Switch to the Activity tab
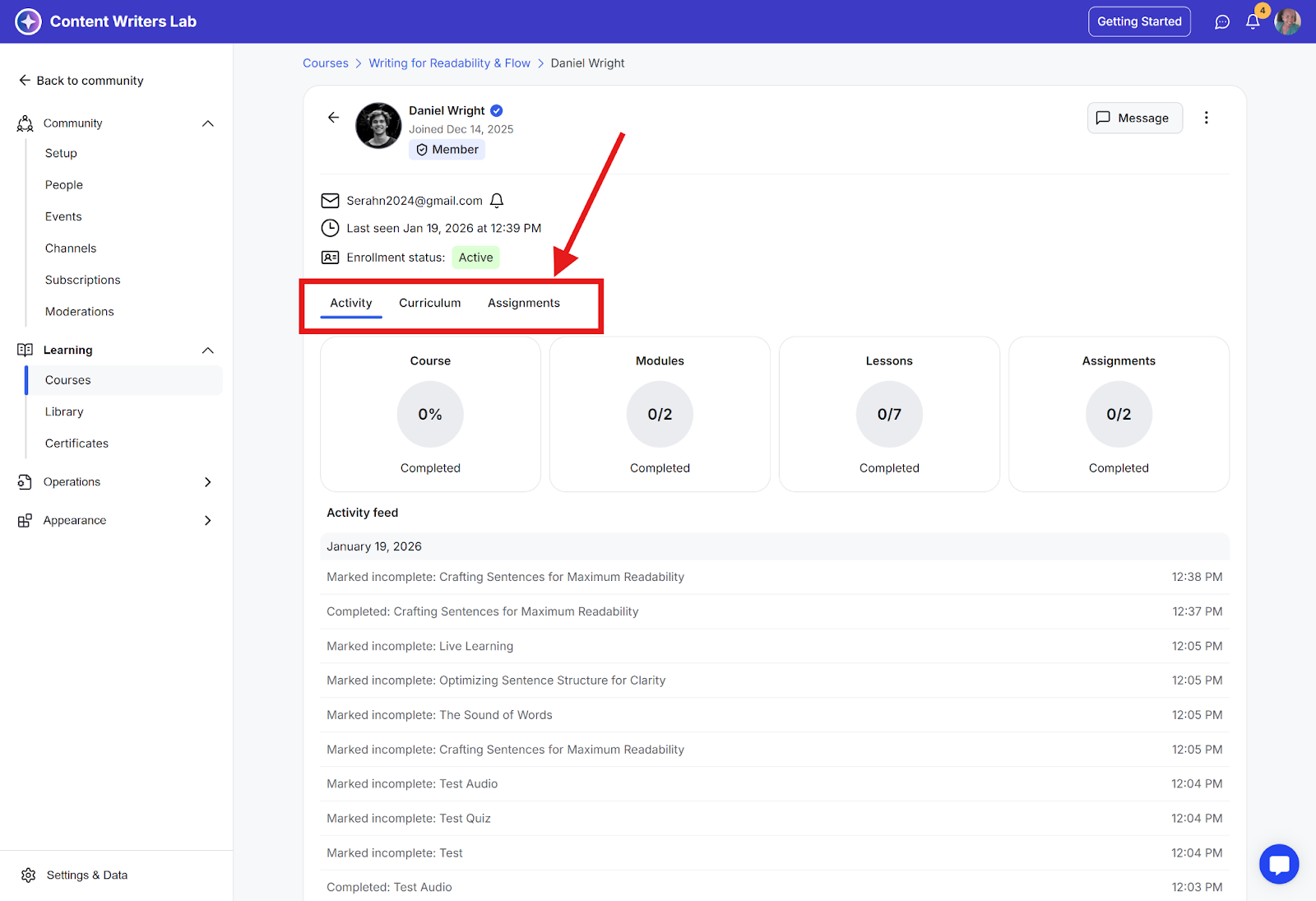 click(x=351, y=303)
